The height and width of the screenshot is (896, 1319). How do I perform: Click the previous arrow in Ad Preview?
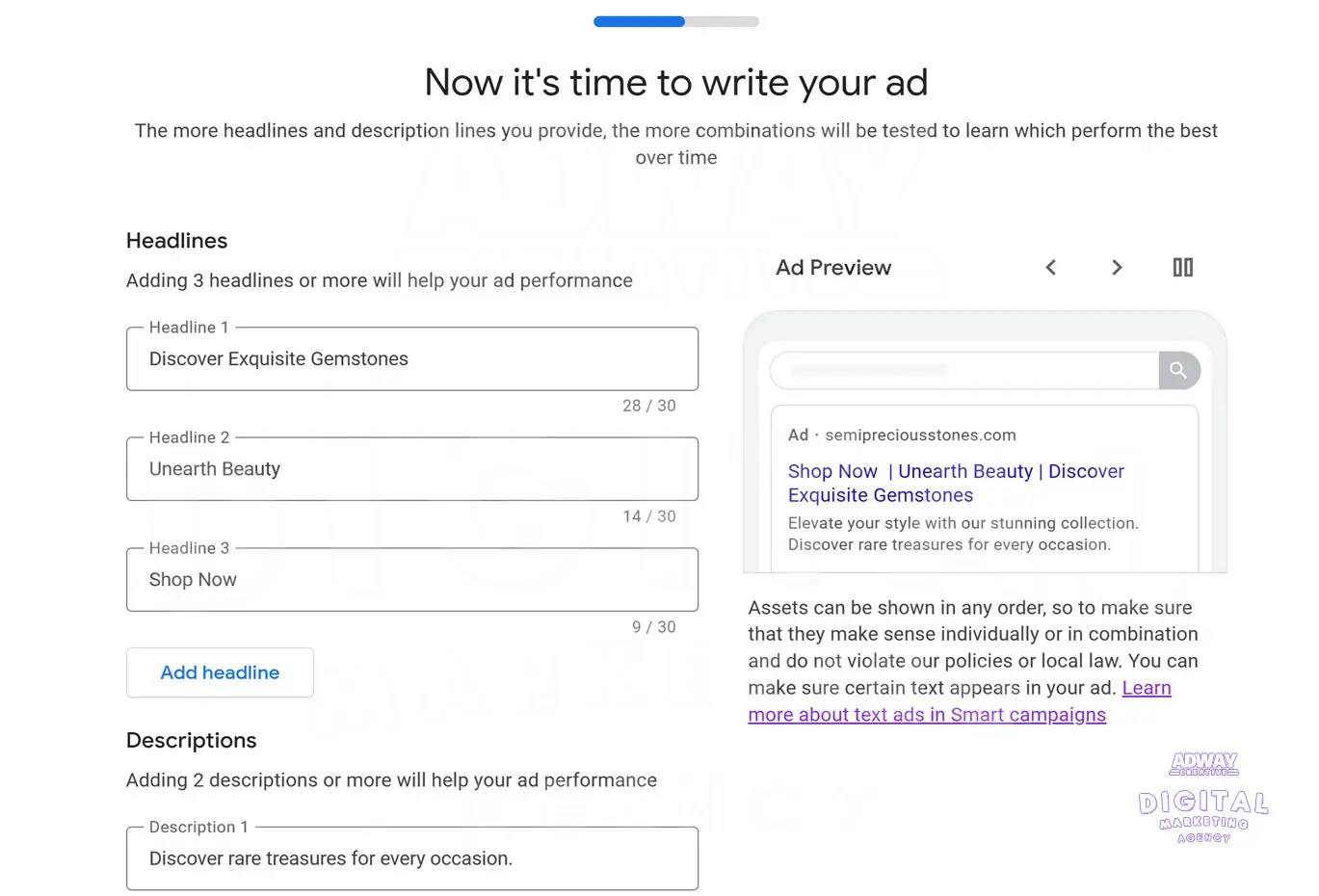(1050, 267)
